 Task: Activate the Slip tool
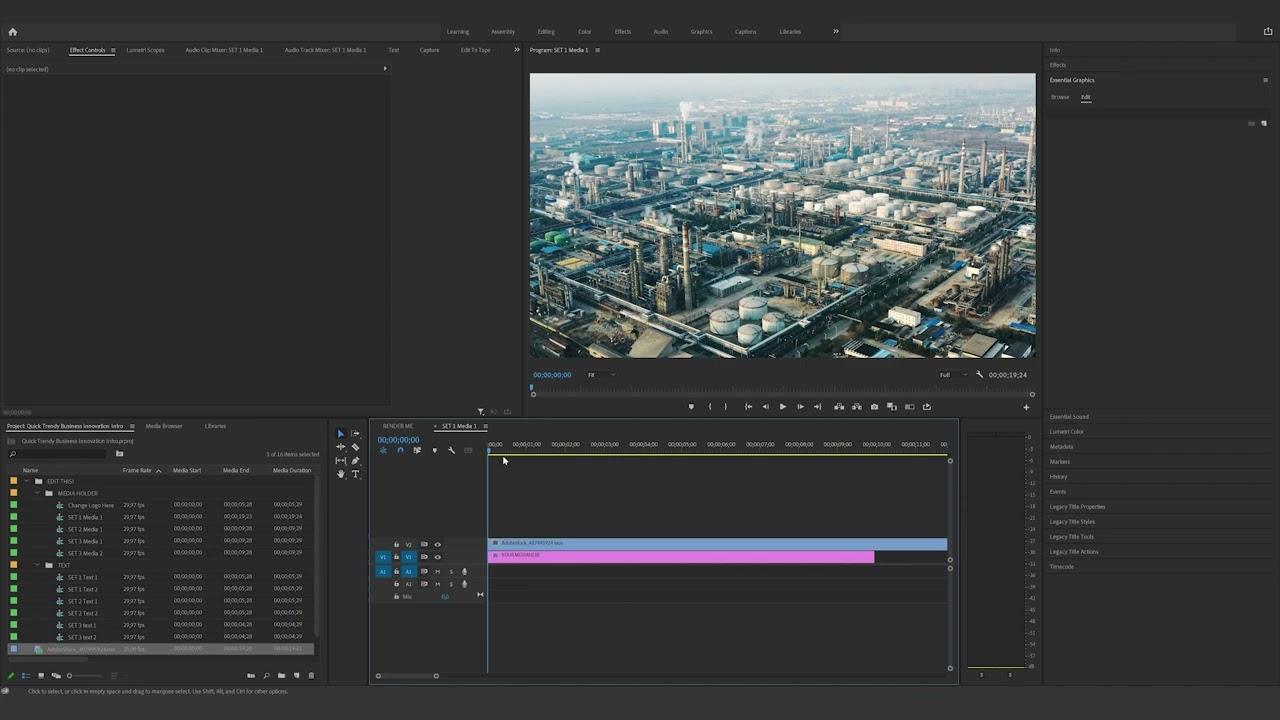coord(340,461)
